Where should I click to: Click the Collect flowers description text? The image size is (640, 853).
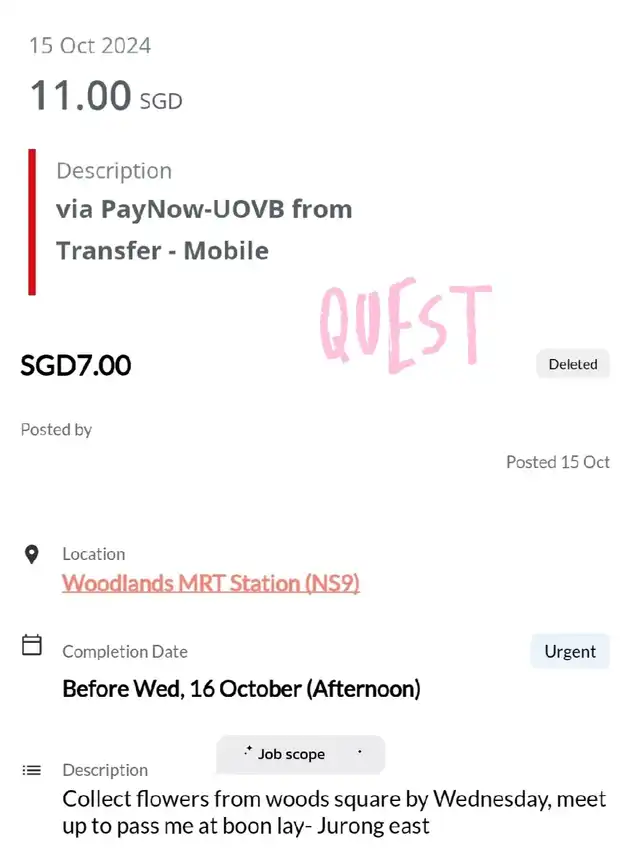pos(334,813)
